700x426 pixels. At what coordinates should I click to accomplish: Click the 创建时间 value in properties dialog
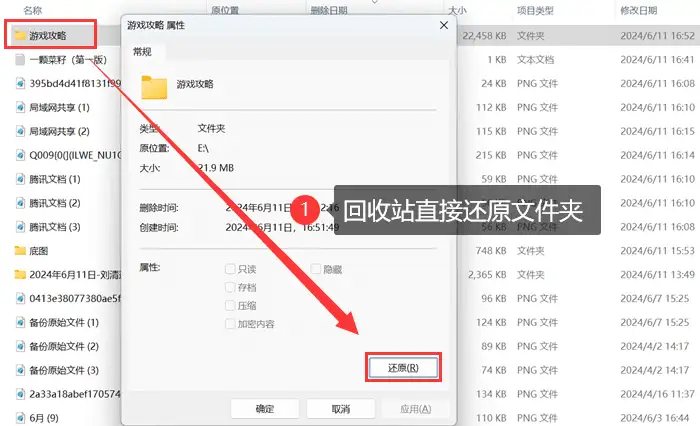pyautogui.click(x=282, y=227)
